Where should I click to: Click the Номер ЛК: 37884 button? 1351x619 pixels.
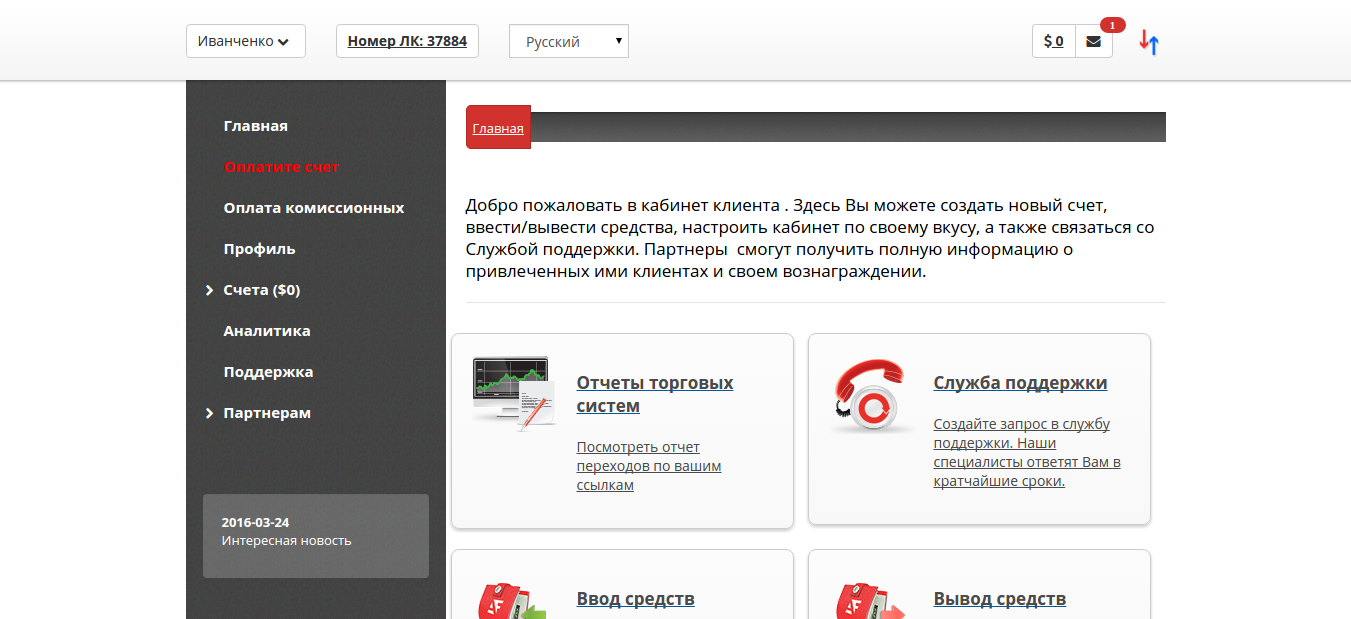click(x=407, y=41)
